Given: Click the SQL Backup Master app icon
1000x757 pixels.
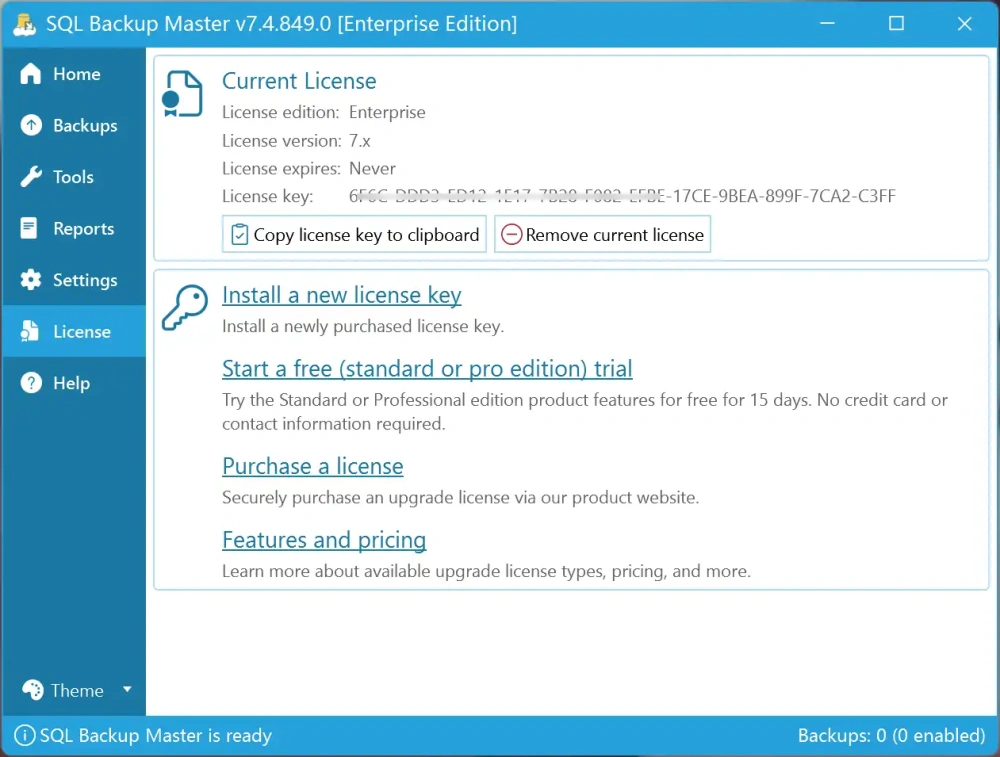Looking at the screenshot, I should tap(25, 24).
